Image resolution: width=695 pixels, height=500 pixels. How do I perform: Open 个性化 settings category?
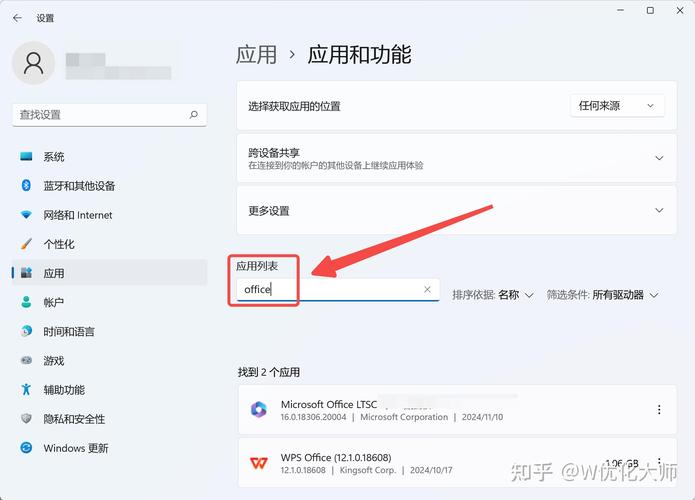pos(109,244)
